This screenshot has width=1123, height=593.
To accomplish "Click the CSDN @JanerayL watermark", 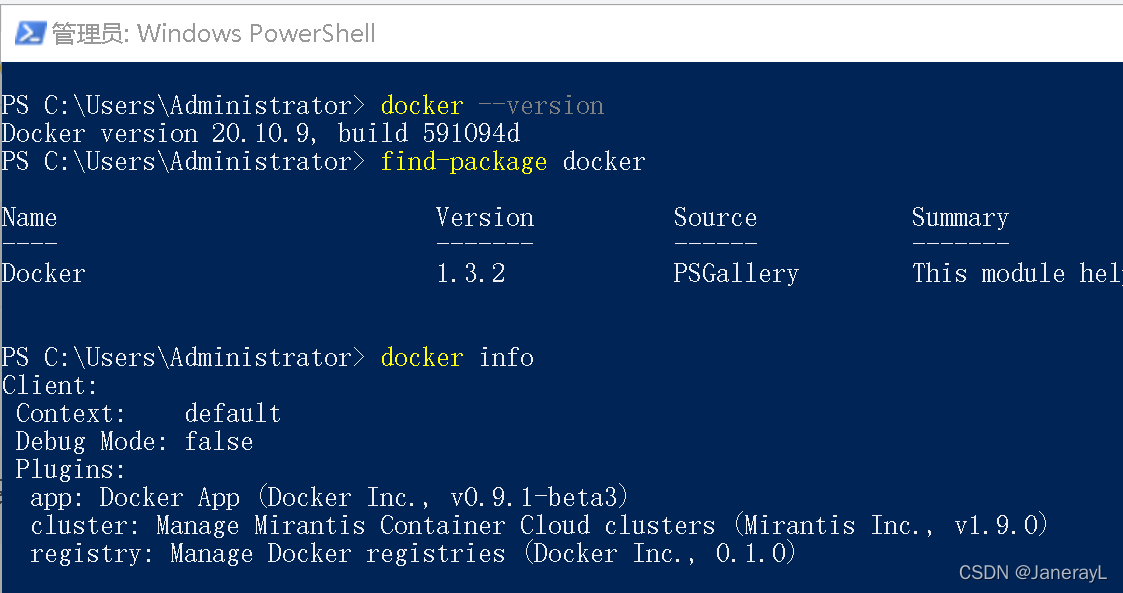I will point(1033,572).
